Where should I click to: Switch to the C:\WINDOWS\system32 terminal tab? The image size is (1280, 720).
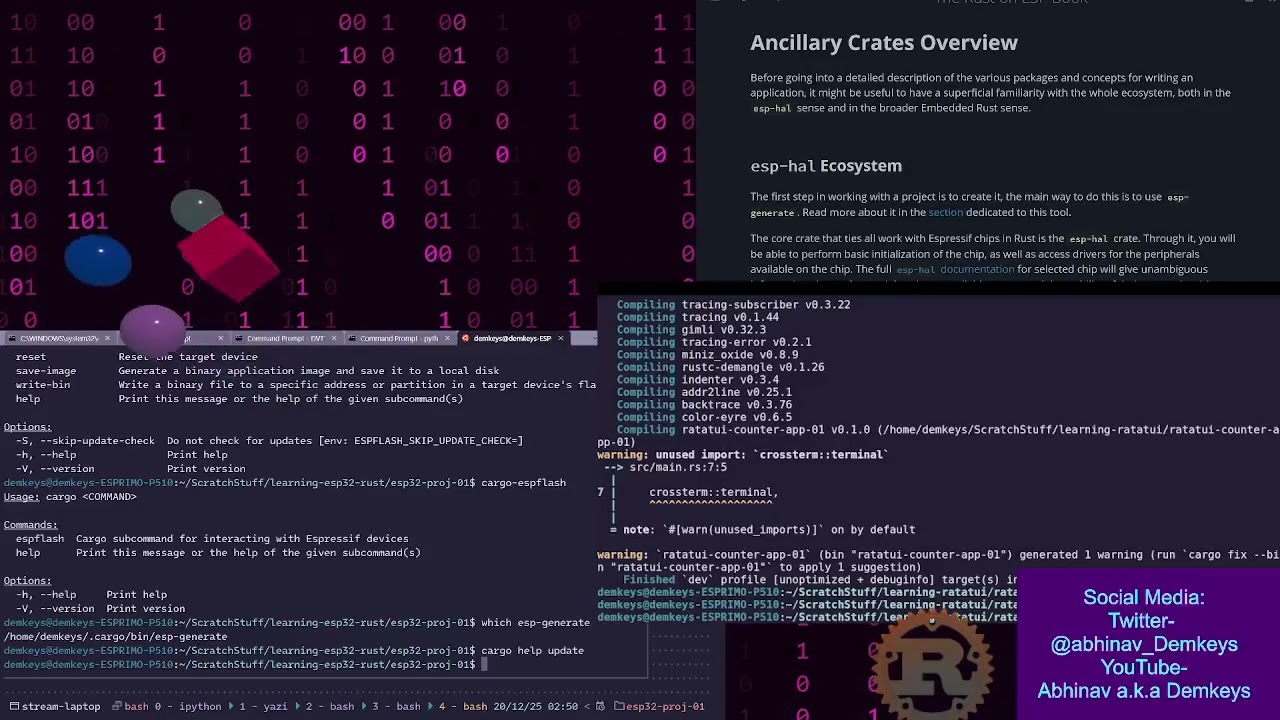[60, 338]
